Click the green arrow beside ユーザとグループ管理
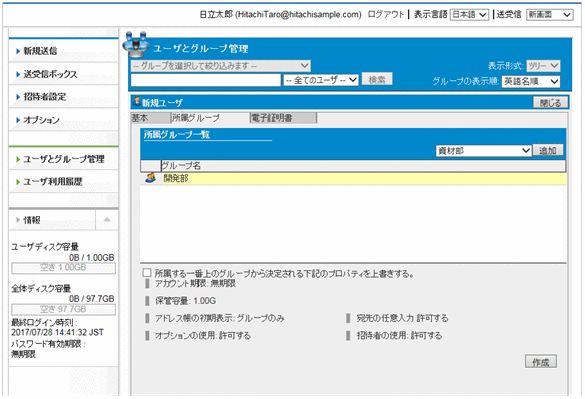The width and height of the screenshot is (585, 399). (18, 159)
